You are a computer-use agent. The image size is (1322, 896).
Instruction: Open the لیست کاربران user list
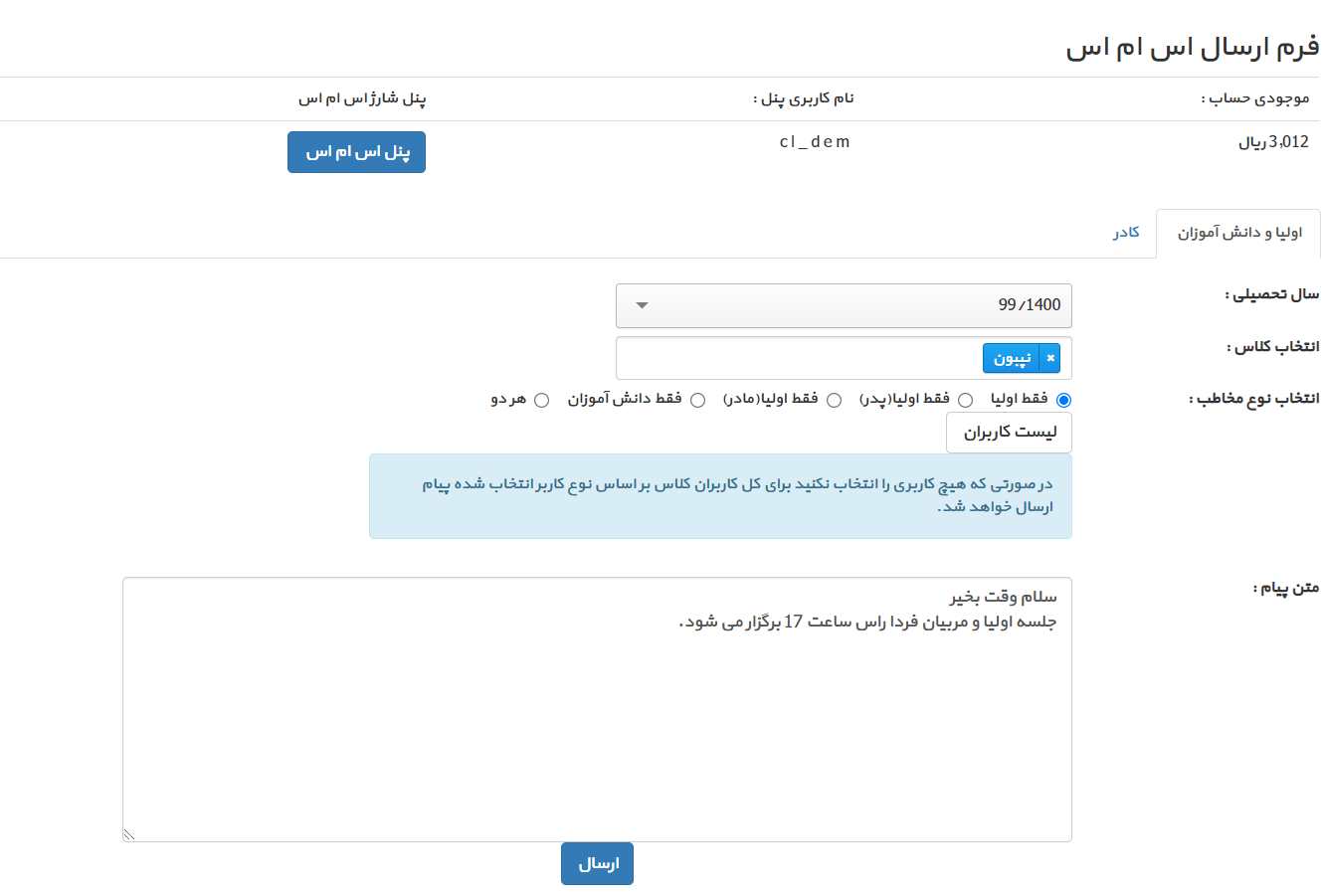pos(1009,433)
